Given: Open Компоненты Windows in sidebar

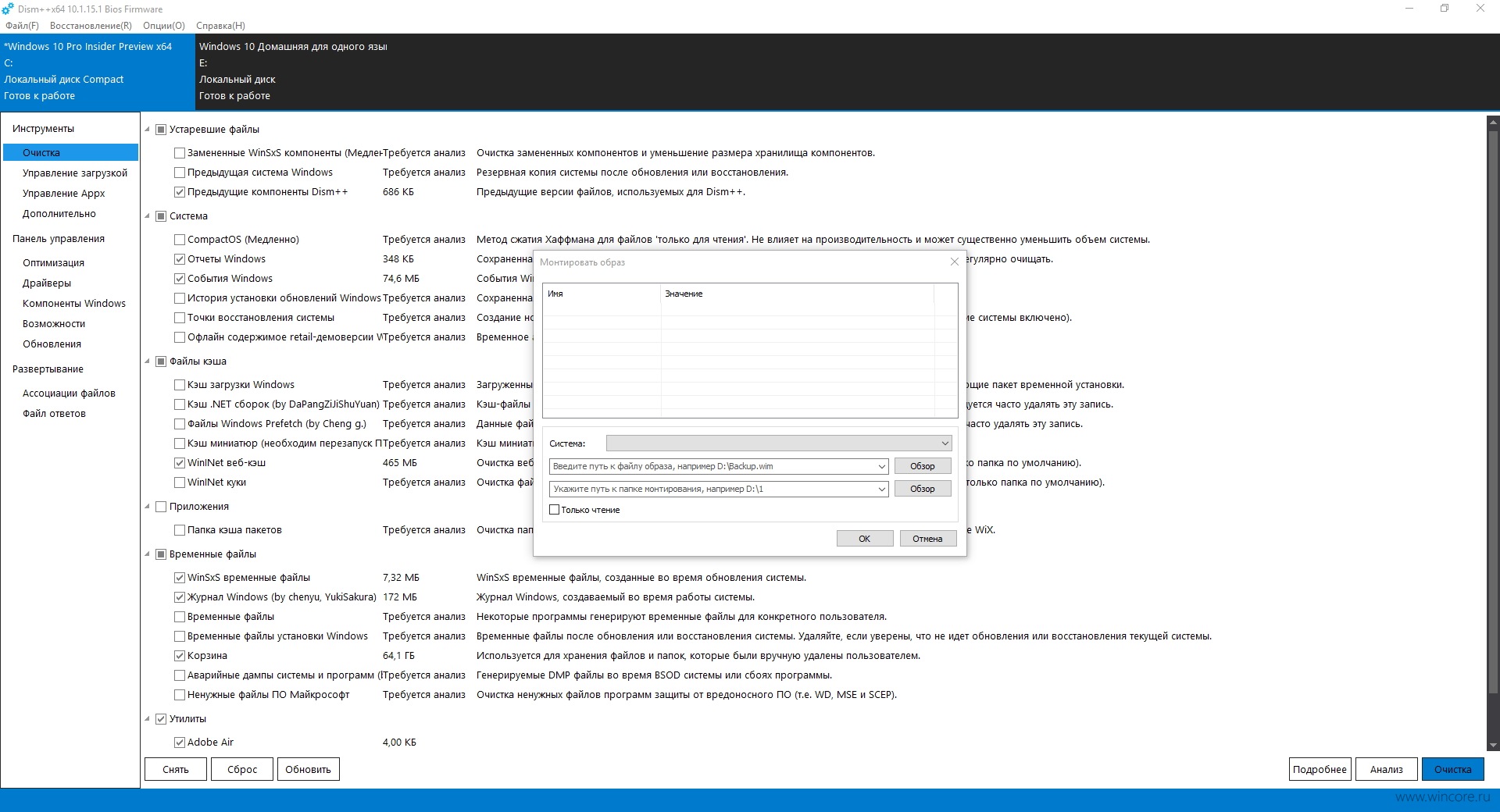Looking at the screenshot, I should tap(74, 304).
